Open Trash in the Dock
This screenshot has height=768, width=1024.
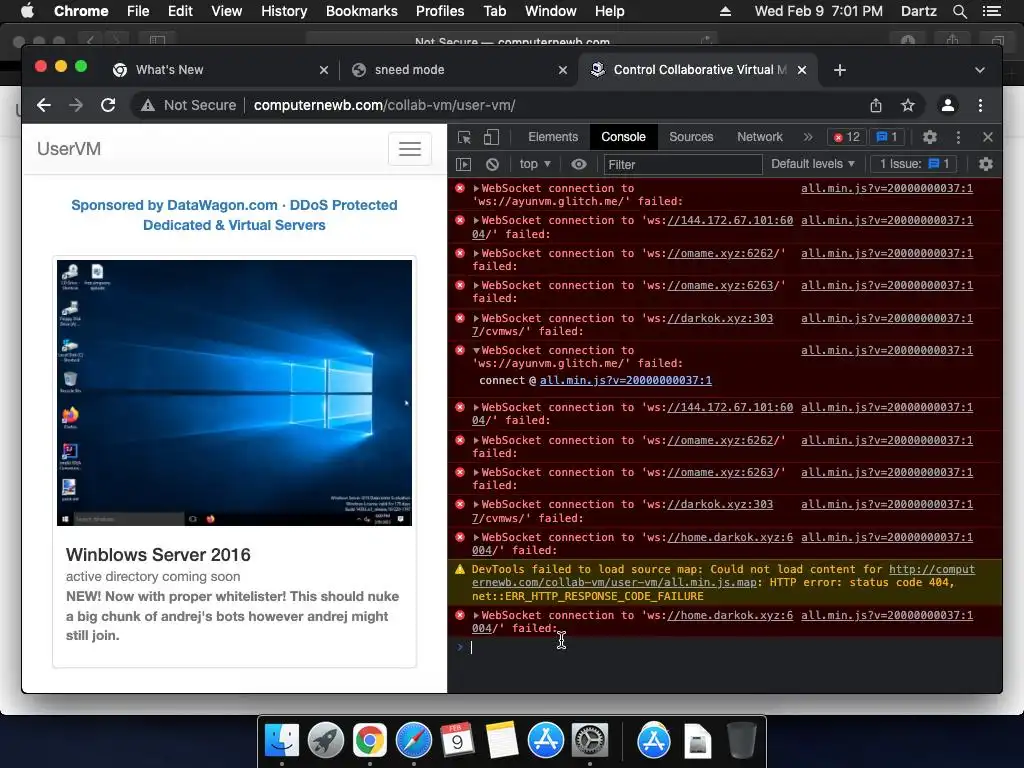point(741,741)
